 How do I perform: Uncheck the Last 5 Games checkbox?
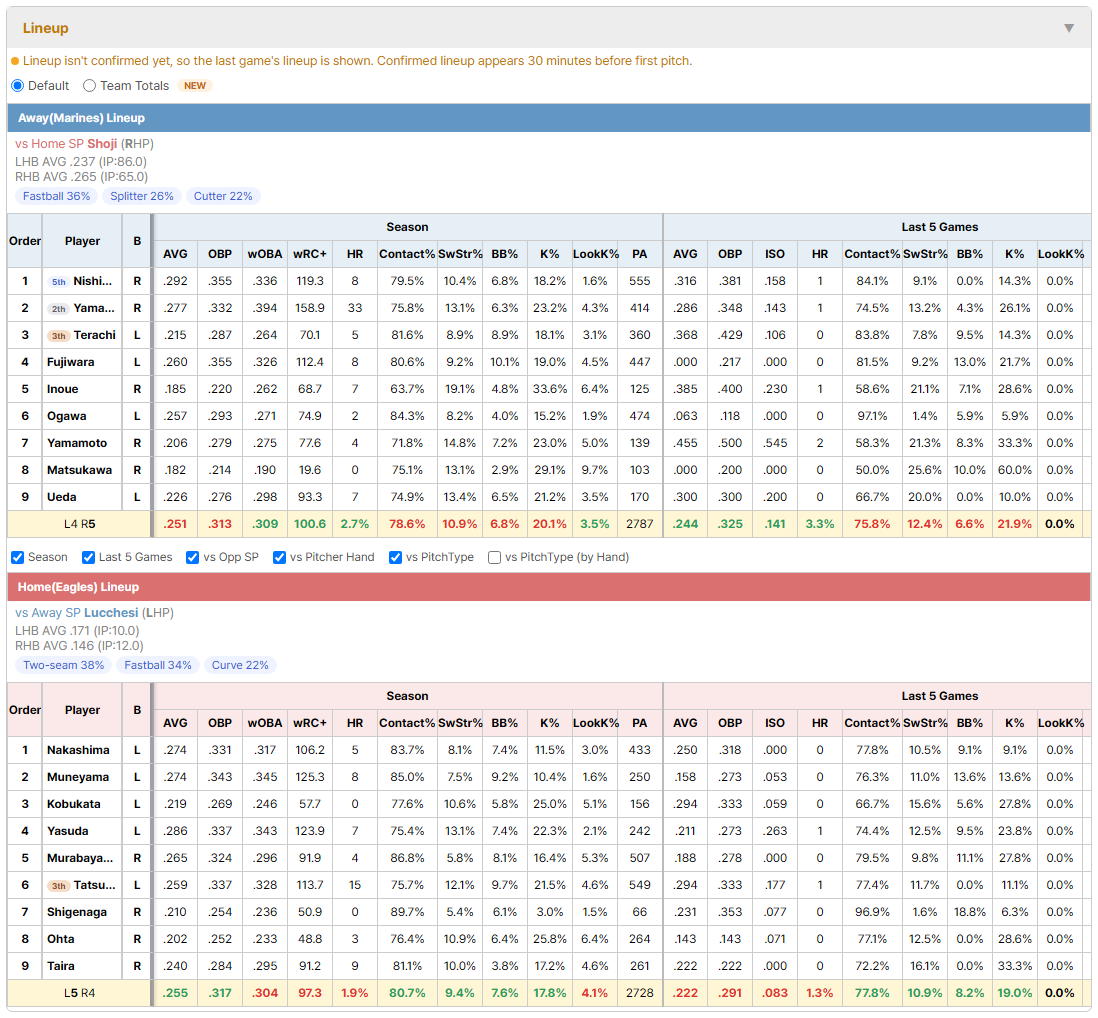[x=88, y=557]
